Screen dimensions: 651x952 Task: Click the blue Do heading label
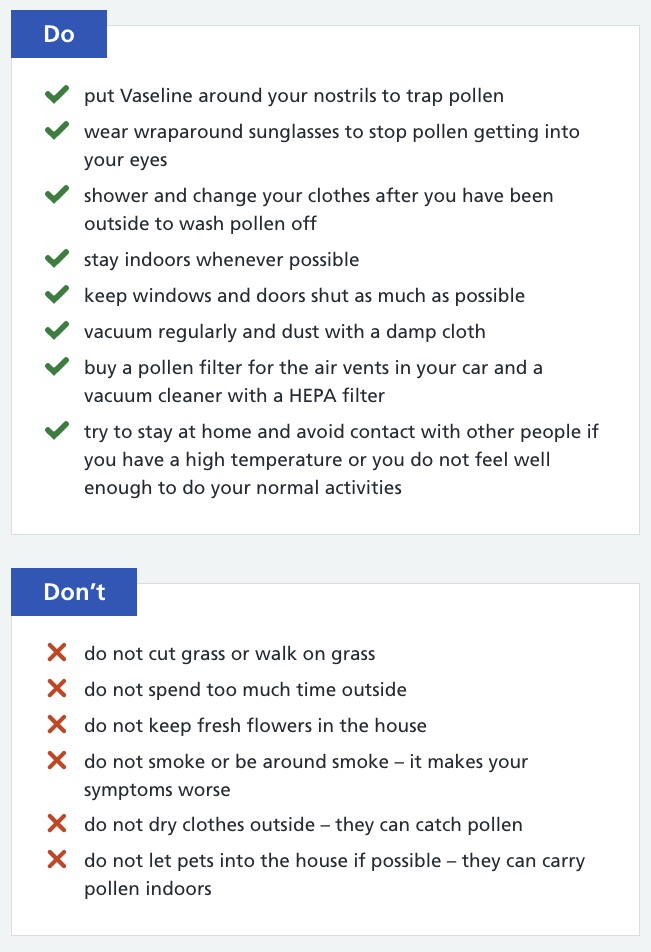click(x=59, y=34)
